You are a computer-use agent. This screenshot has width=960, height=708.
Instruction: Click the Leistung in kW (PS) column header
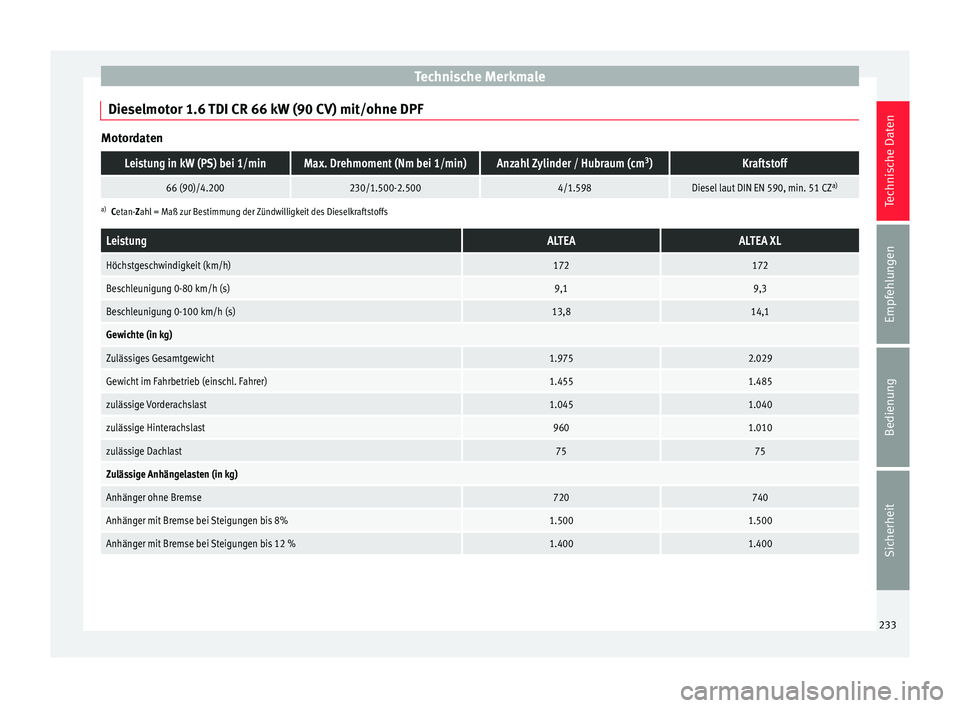pos(195,164)
